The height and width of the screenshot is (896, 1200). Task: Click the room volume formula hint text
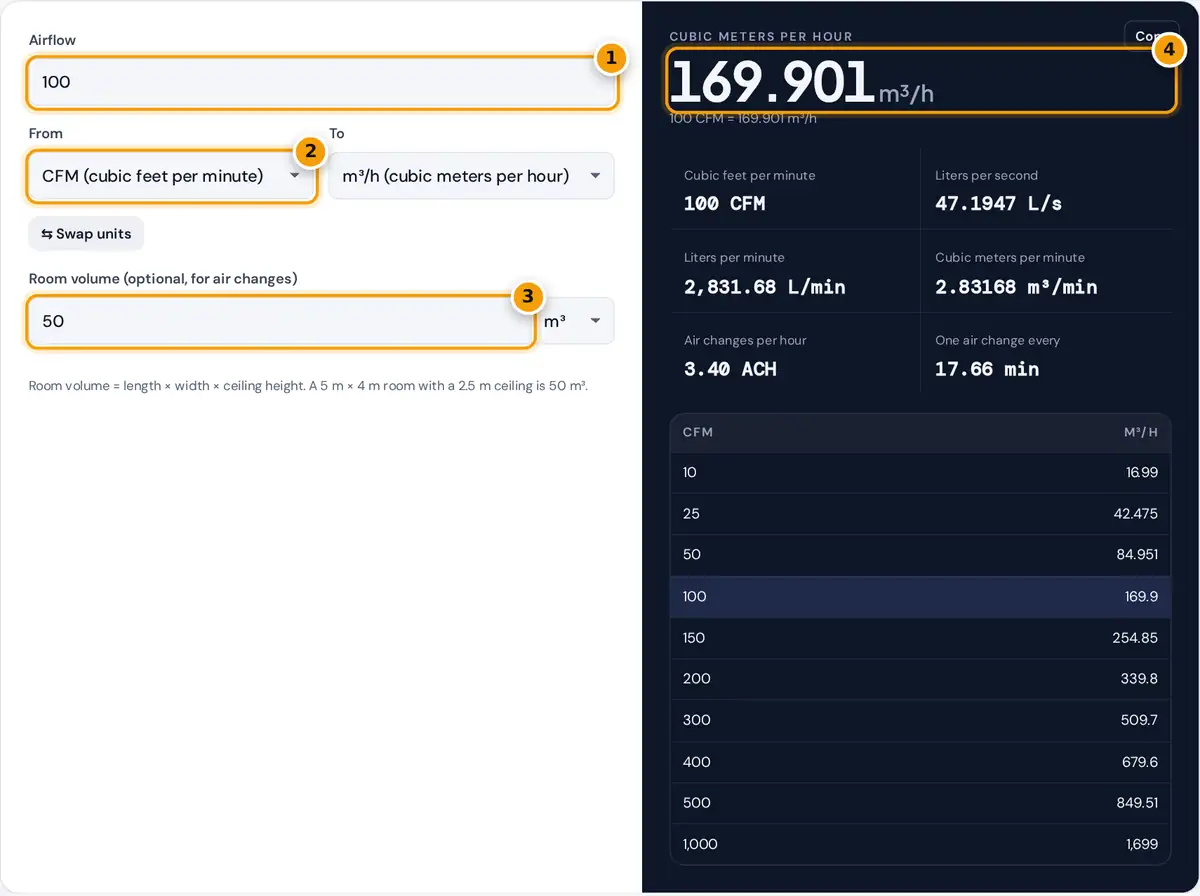pos(308,386)
